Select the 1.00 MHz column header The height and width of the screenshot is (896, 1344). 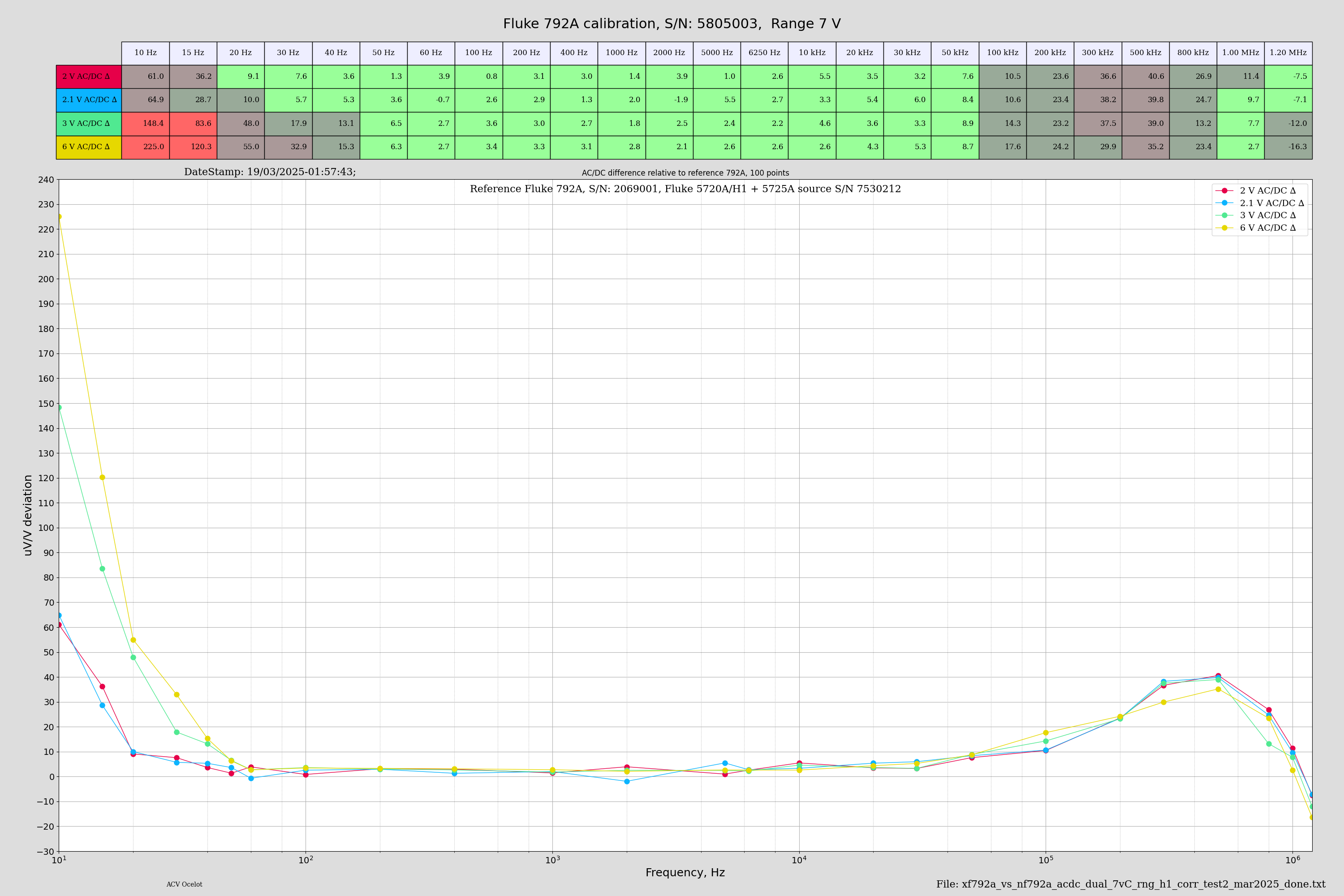point(1241,53)
